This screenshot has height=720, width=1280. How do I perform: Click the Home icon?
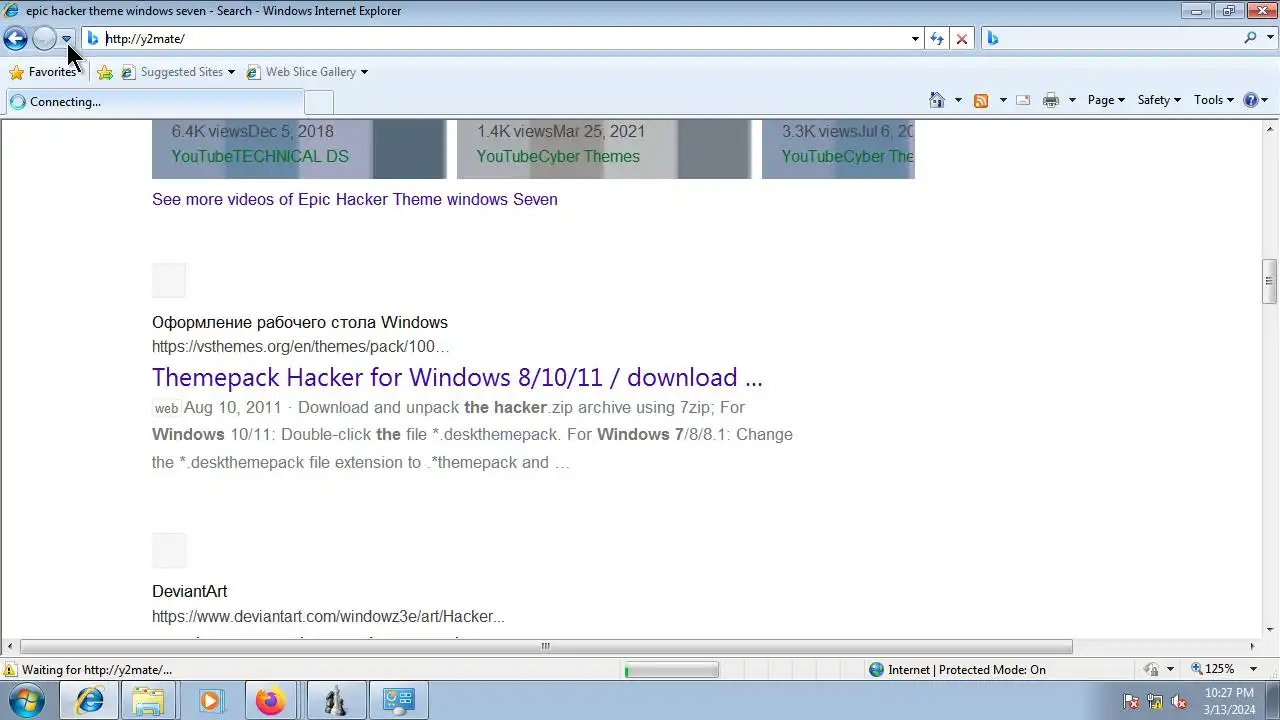click(x=937, y=100)
